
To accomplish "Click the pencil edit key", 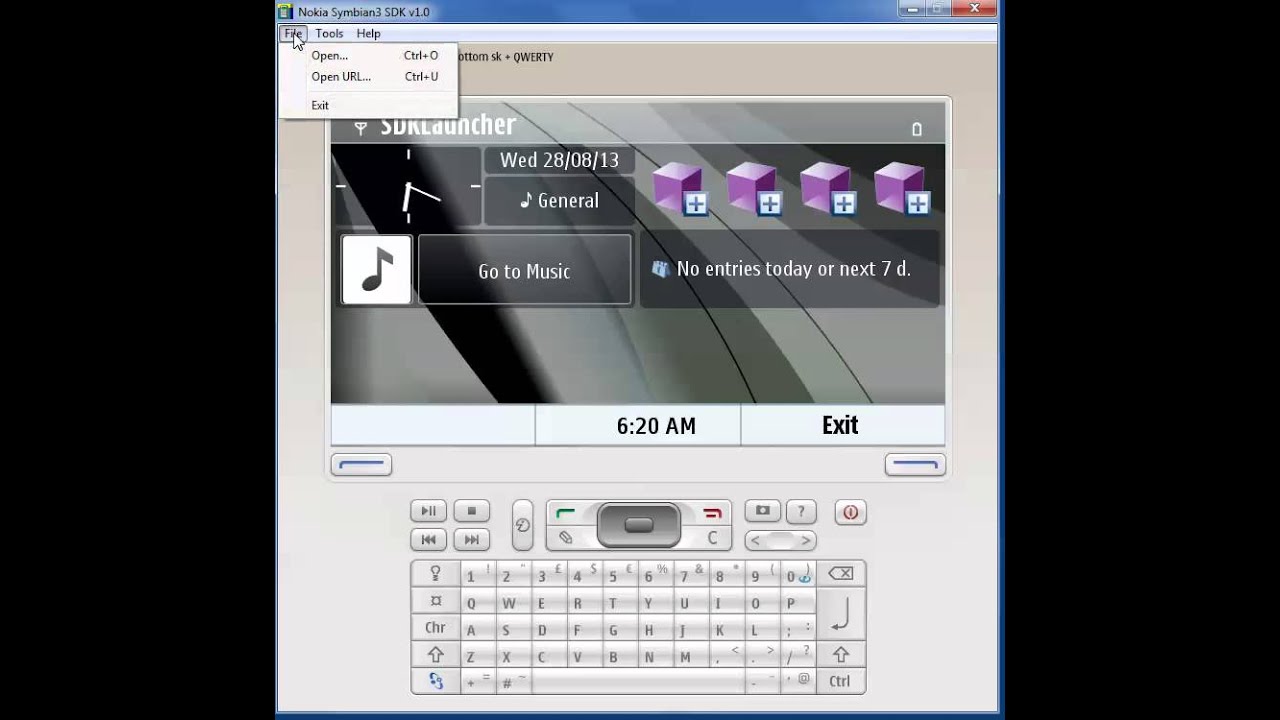I will tap(565, 538).
